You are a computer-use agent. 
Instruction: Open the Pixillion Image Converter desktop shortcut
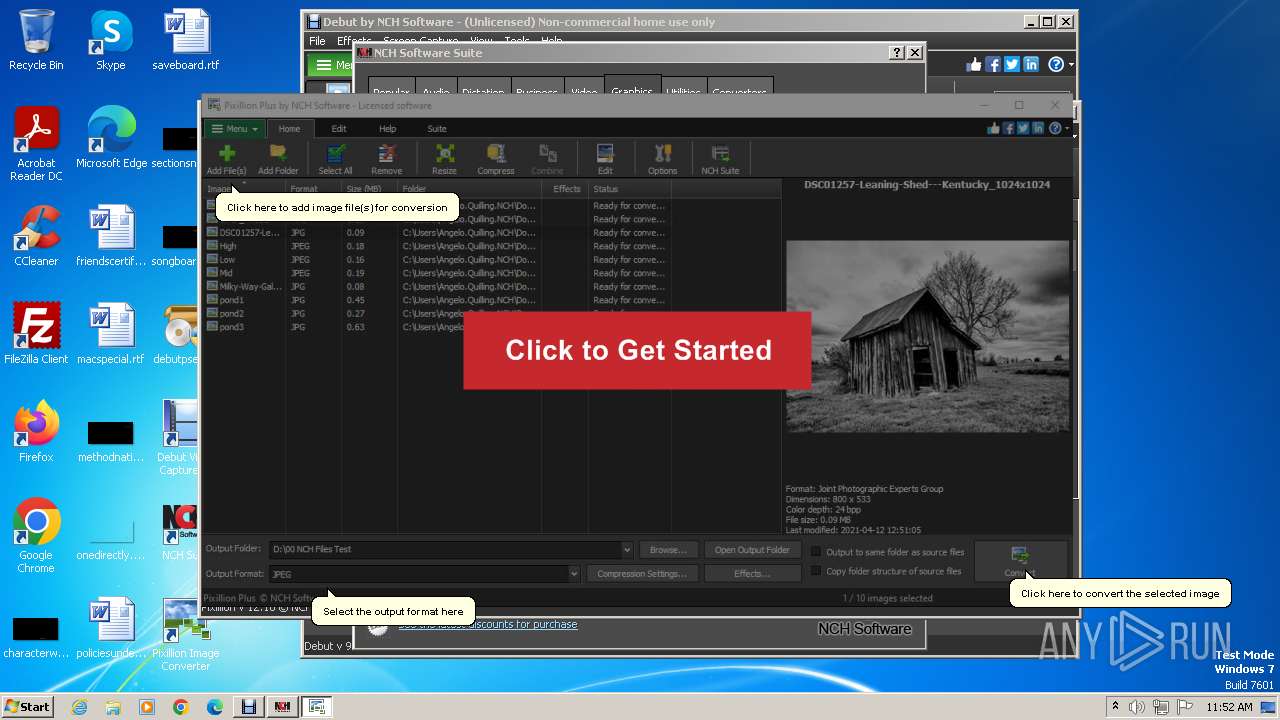point(186,635)
